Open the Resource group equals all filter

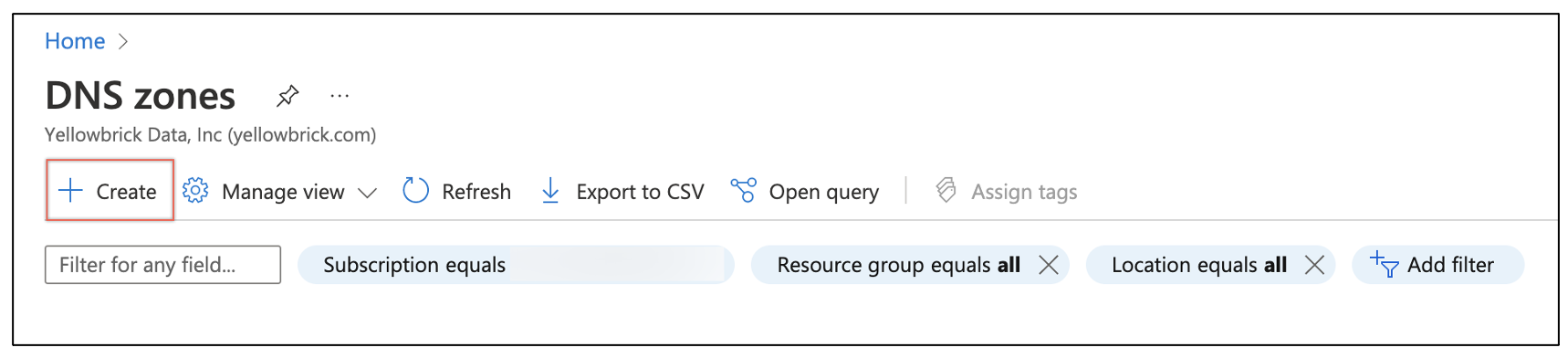[898, 265]
